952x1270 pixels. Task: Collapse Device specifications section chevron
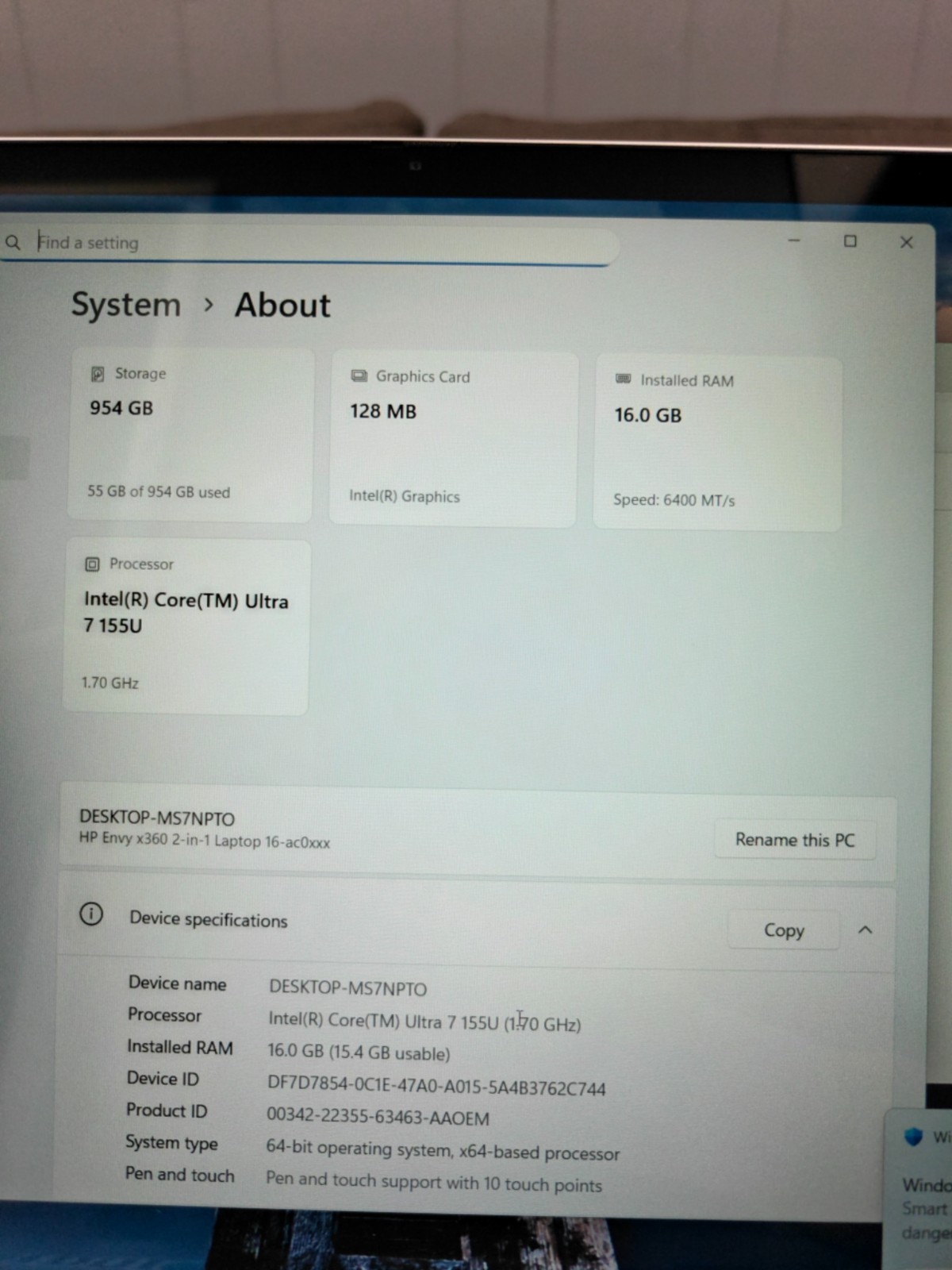click(866, 929)
